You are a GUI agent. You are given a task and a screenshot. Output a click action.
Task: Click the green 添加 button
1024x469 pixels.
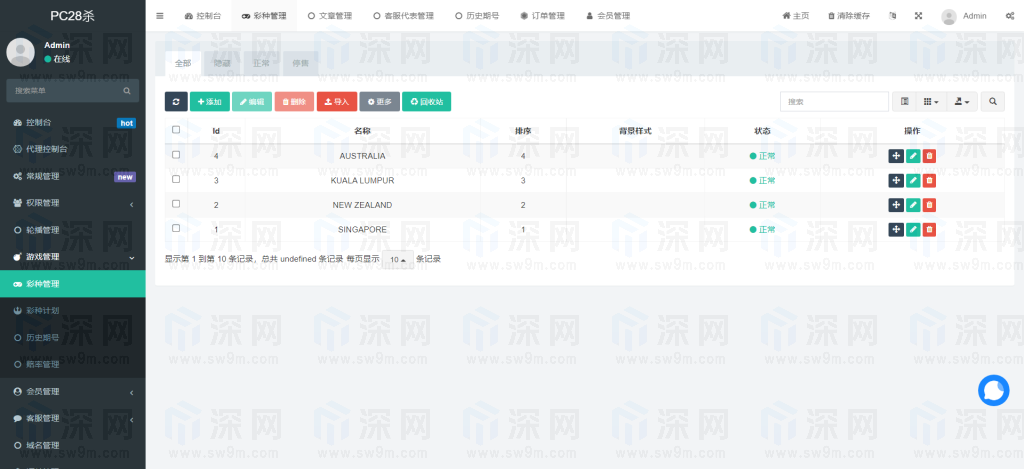pos(209,102)
